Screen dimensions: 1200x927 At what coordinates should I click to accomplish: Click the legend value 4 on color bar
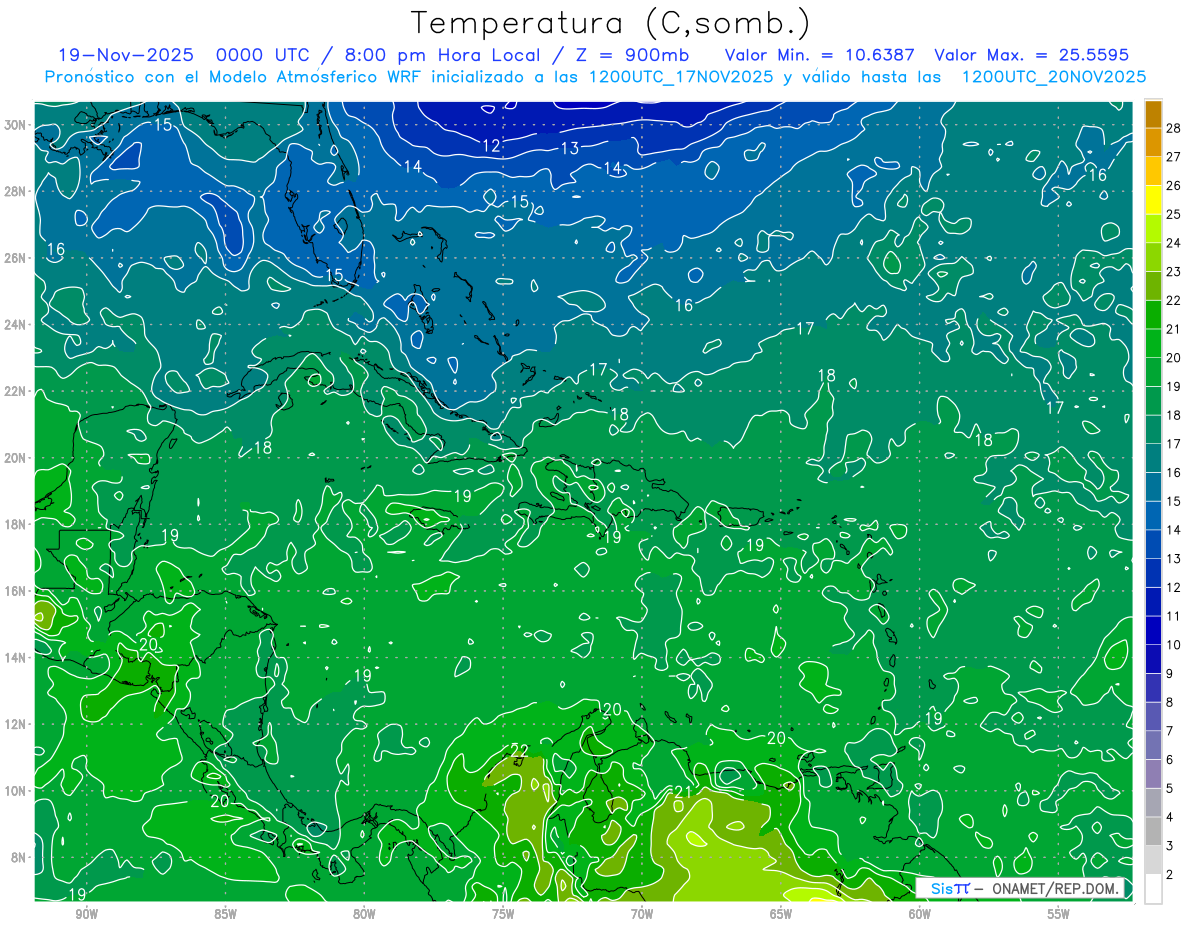pos(1169,817)
